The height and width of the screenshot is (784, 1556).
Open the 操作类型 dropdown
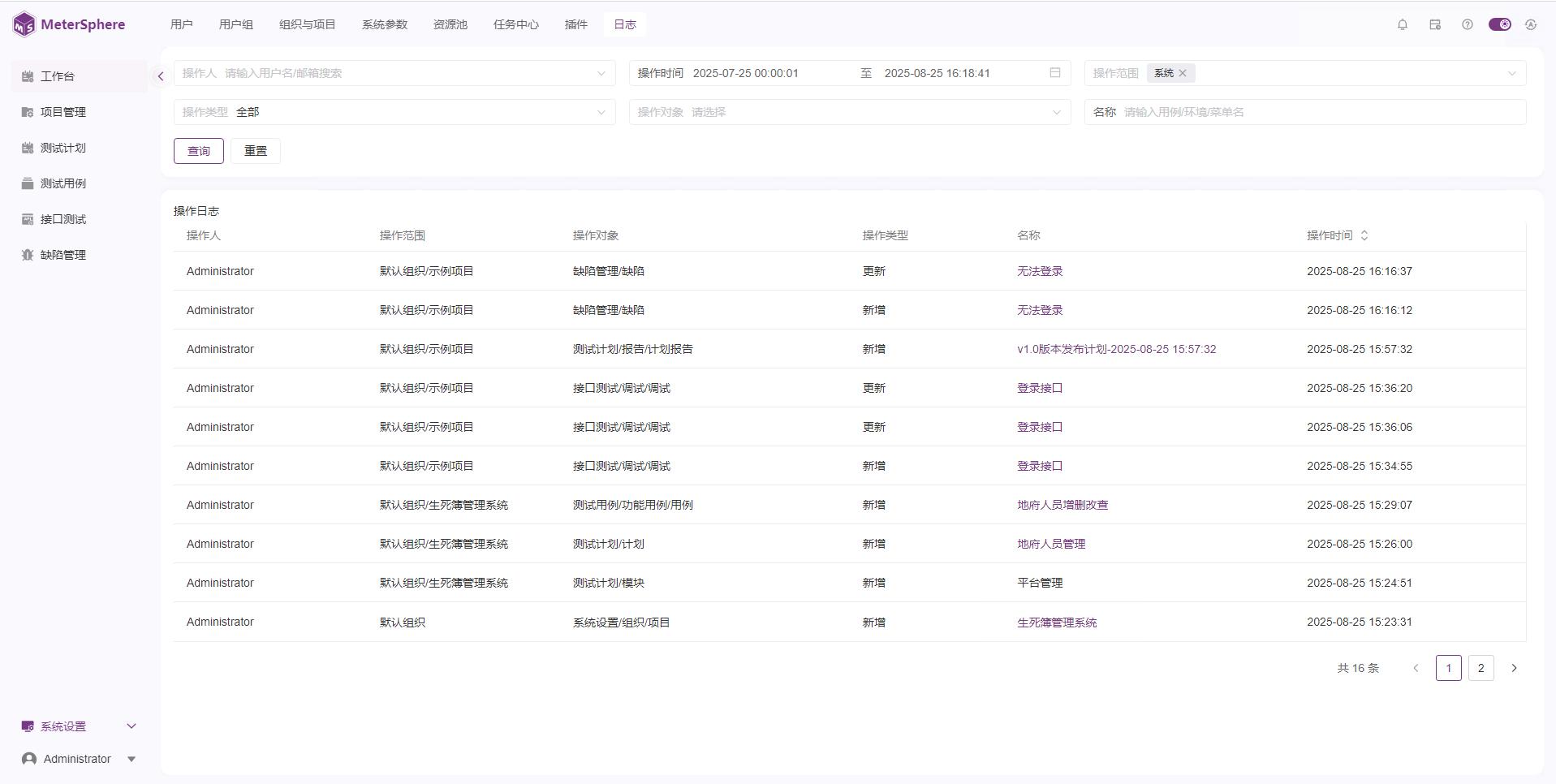[x=394, y=112]
